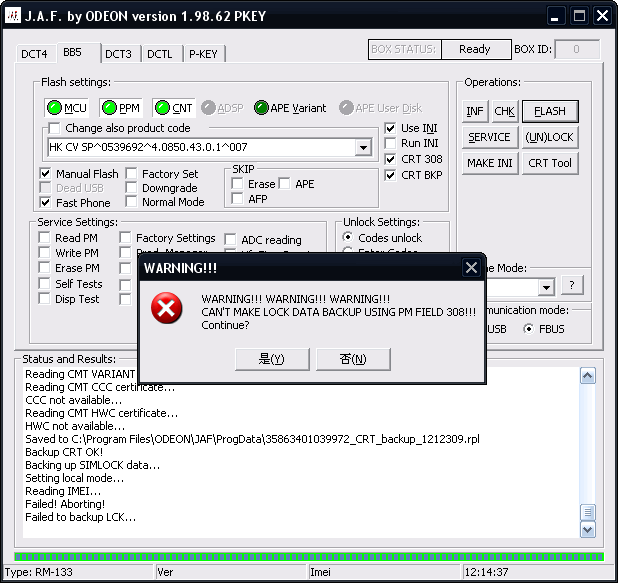Click the green progress bar
The width and height of the screenshot is (618, 583).
309,557
